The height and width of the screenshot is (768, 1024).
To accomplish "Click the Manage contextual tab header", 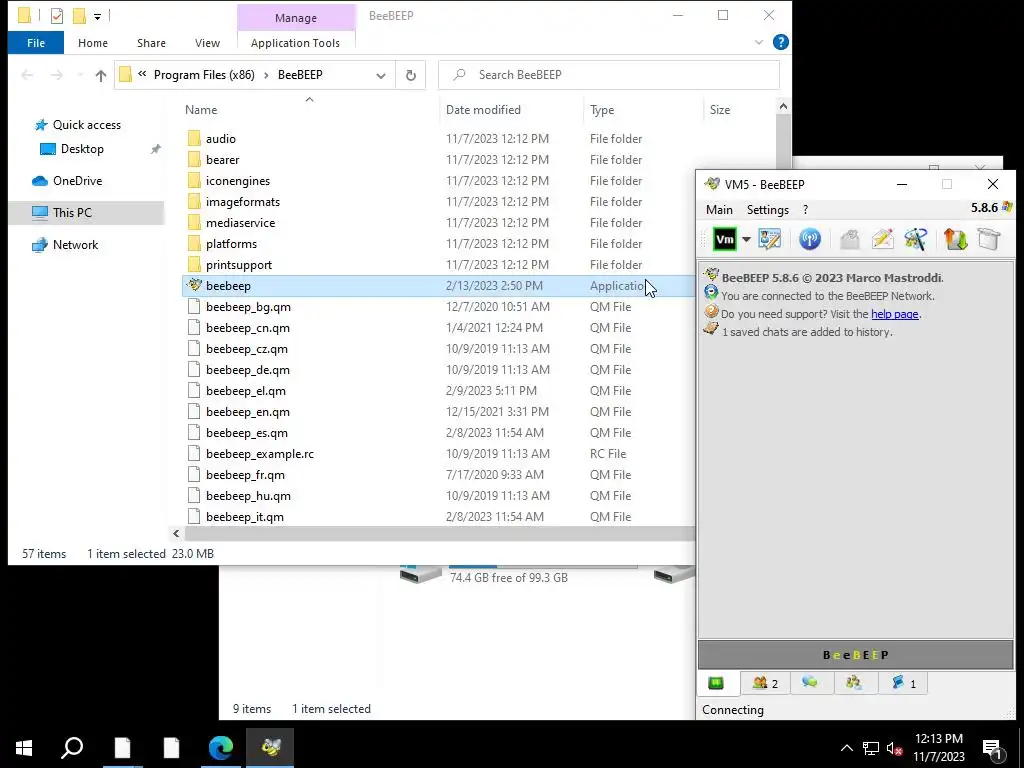I will (296, 18).
